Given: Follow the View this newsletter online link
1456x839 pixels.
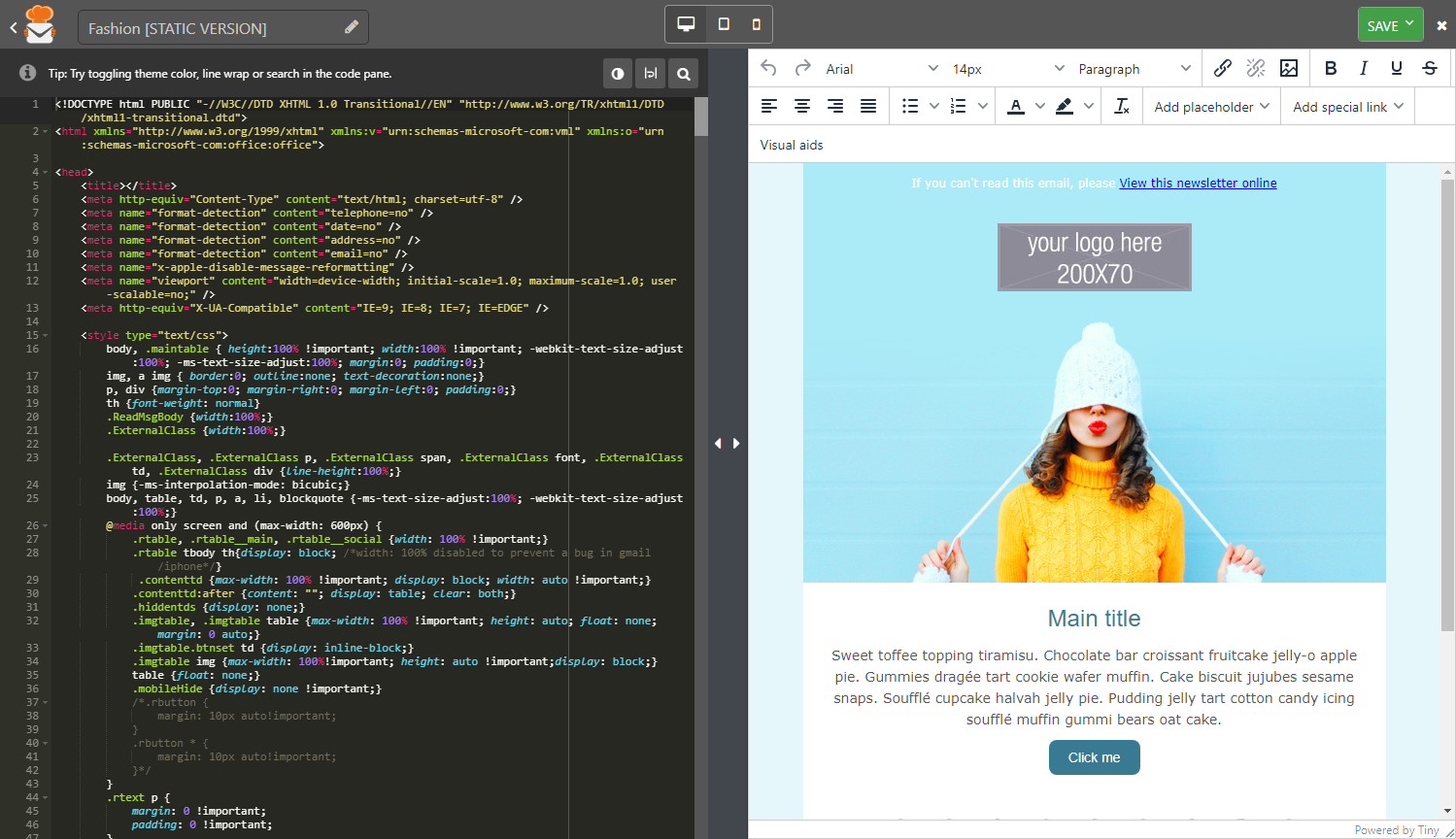Looking at the screenshot, I should click(1198, 183).
